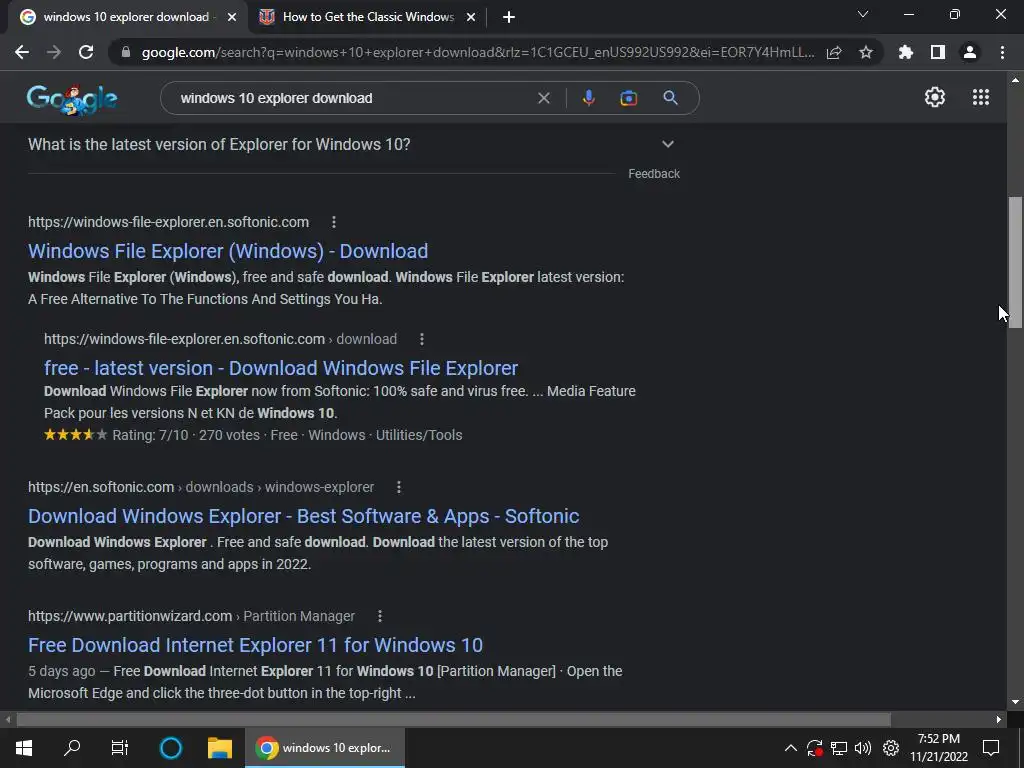Go to Google homepage via logo
The width and height of the screenshot is (1024, 768).
pos(72,99)
